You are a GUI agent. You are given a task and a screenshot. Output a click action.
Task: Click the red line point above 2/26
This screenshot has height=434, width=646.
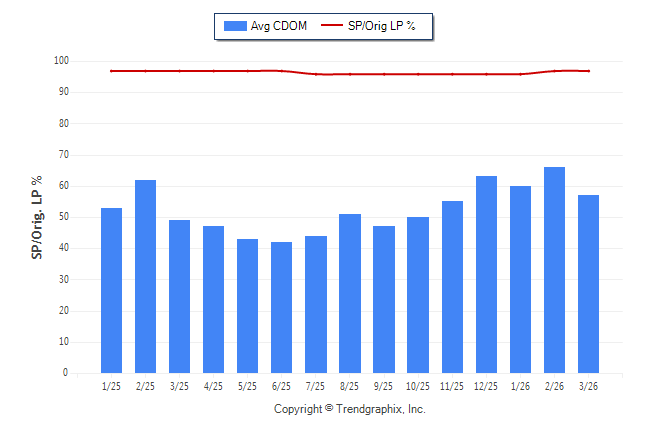click(x=554, y=71)
